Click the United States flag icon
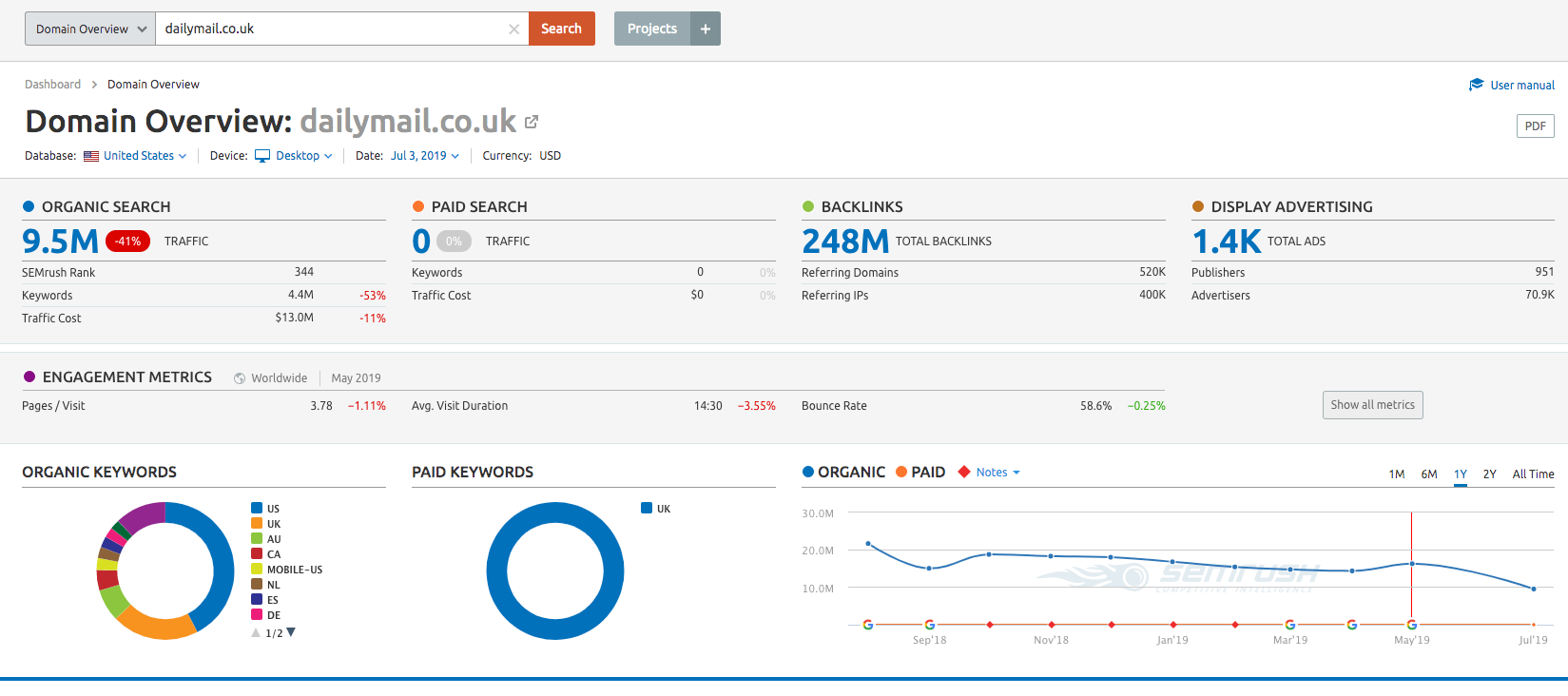Viewport: 1568px width, 696px height. [91, 156]
